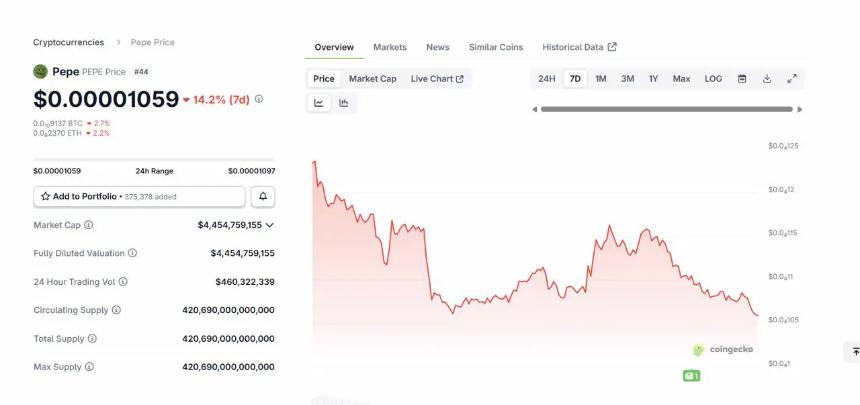Open Live Chart external link
The width and height of the screenshot is (860, 405).
click(x=436, y=79)
